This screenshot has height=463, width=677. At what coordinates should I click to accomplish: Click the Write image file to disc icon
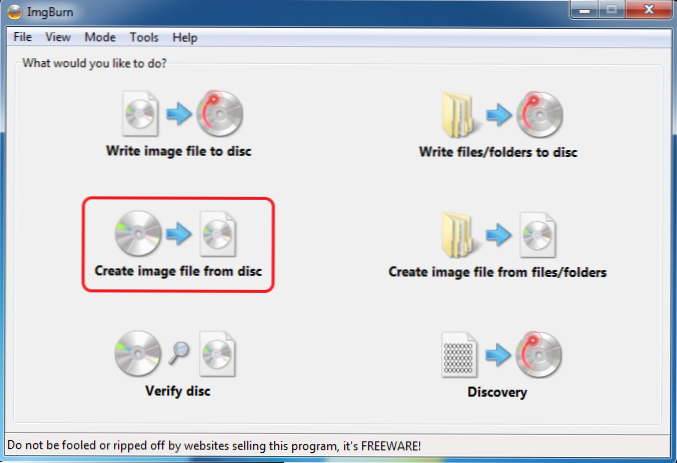pyautogui.click(x=183, y=114)
